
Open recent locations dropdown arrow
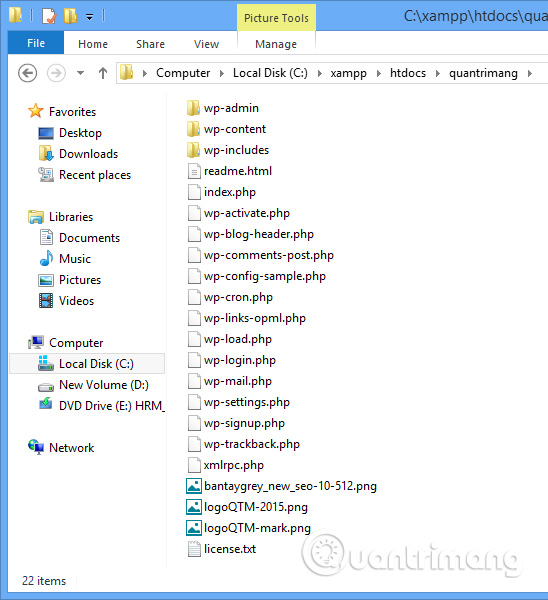[x=80, y=73]
